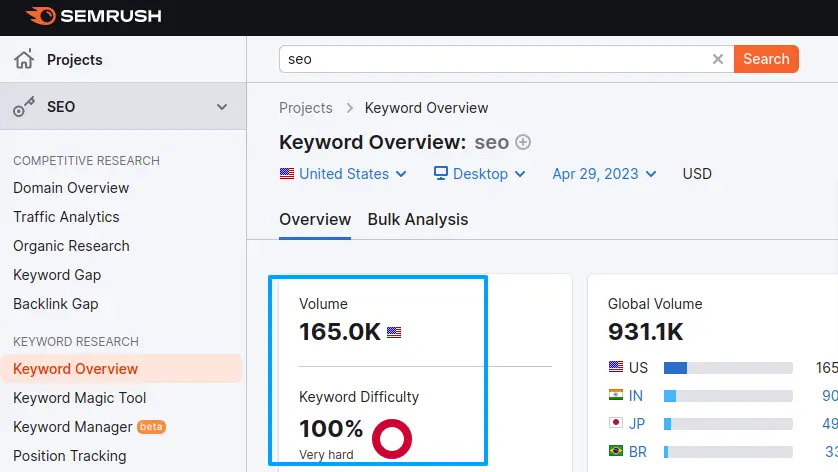
Task: Click the Japan flag in Global Volume
Action: pyautogui.click(x=616, y=423)
